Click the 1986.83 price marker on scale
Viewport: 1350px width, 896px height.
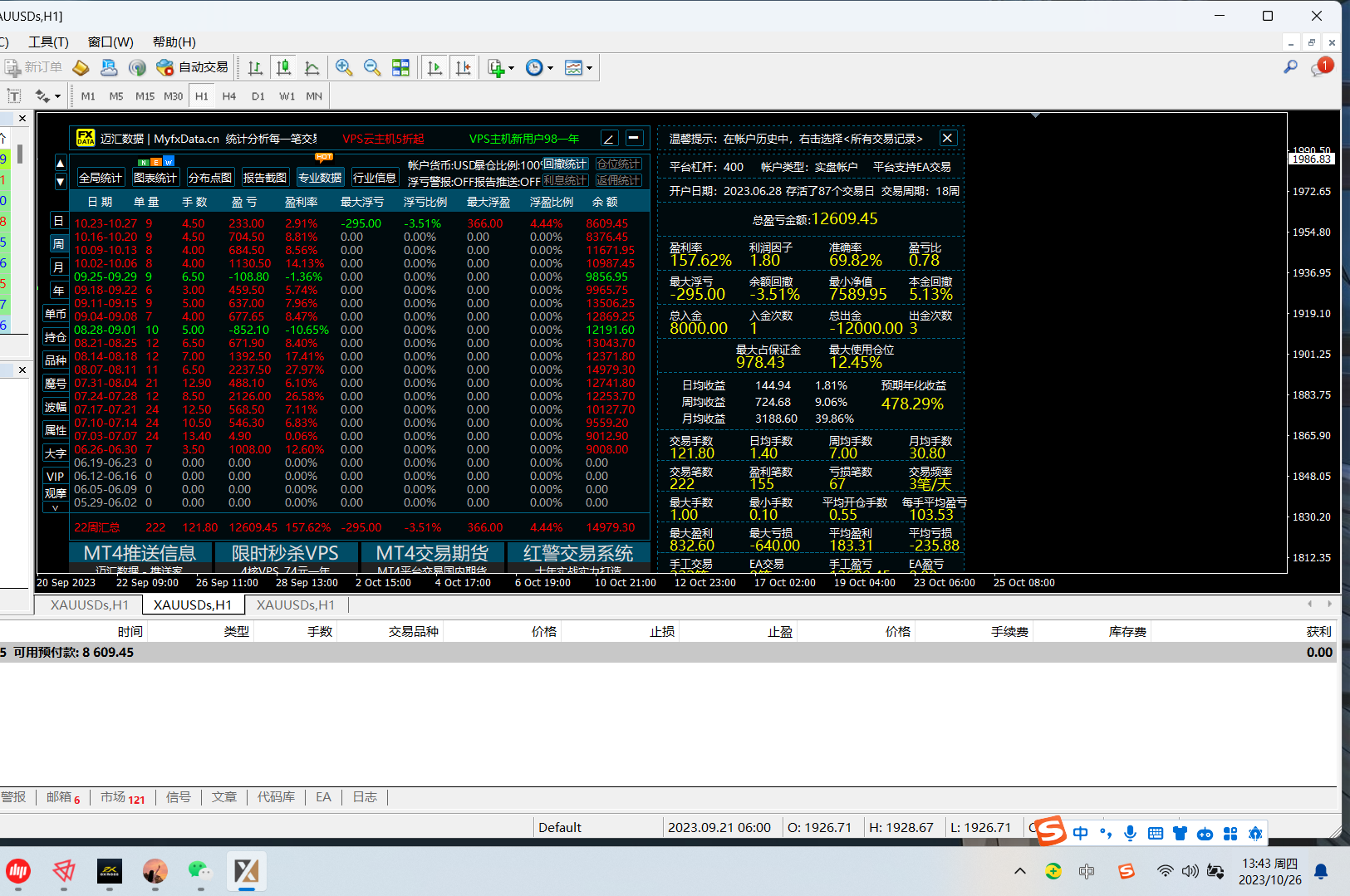pyautogui.click(x=1312, y=159)
